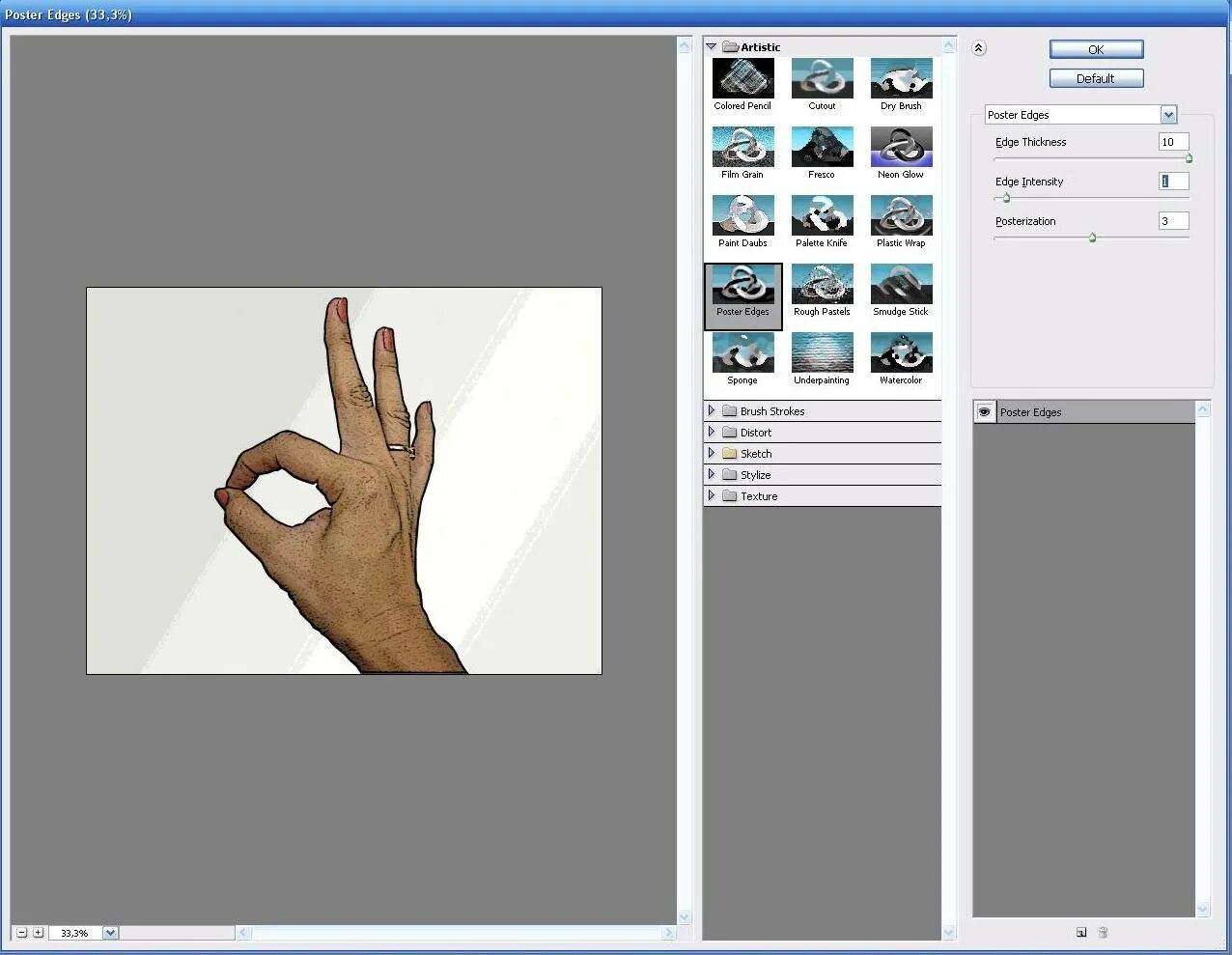Viewport: 1232px width, 955px height.
Task: Click the Posterization value field
Action: [x=1173, y=221]
